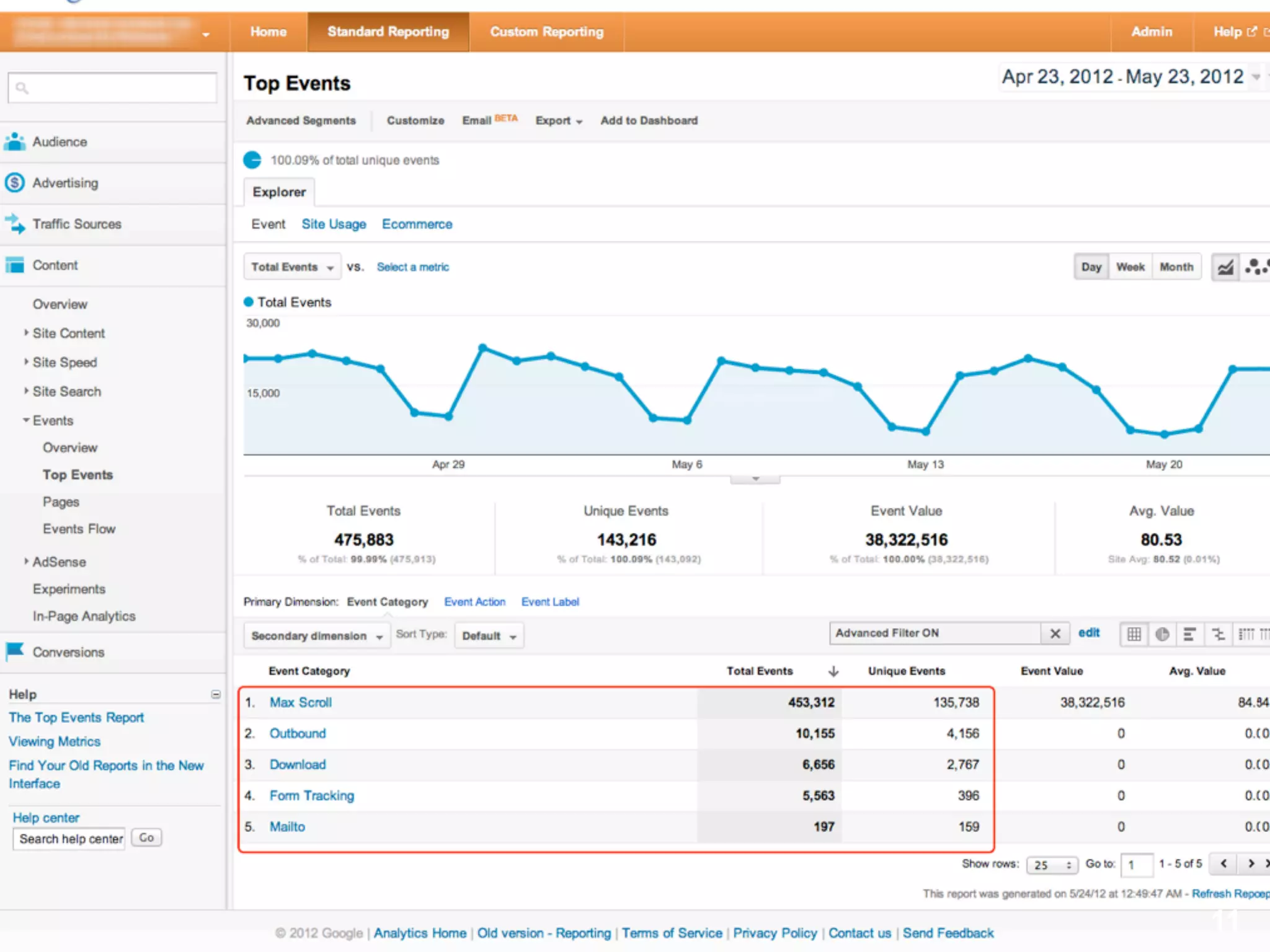Open the Custom Reporting tab
Viewport: 1270px width, 952px height.
(546, 32)
